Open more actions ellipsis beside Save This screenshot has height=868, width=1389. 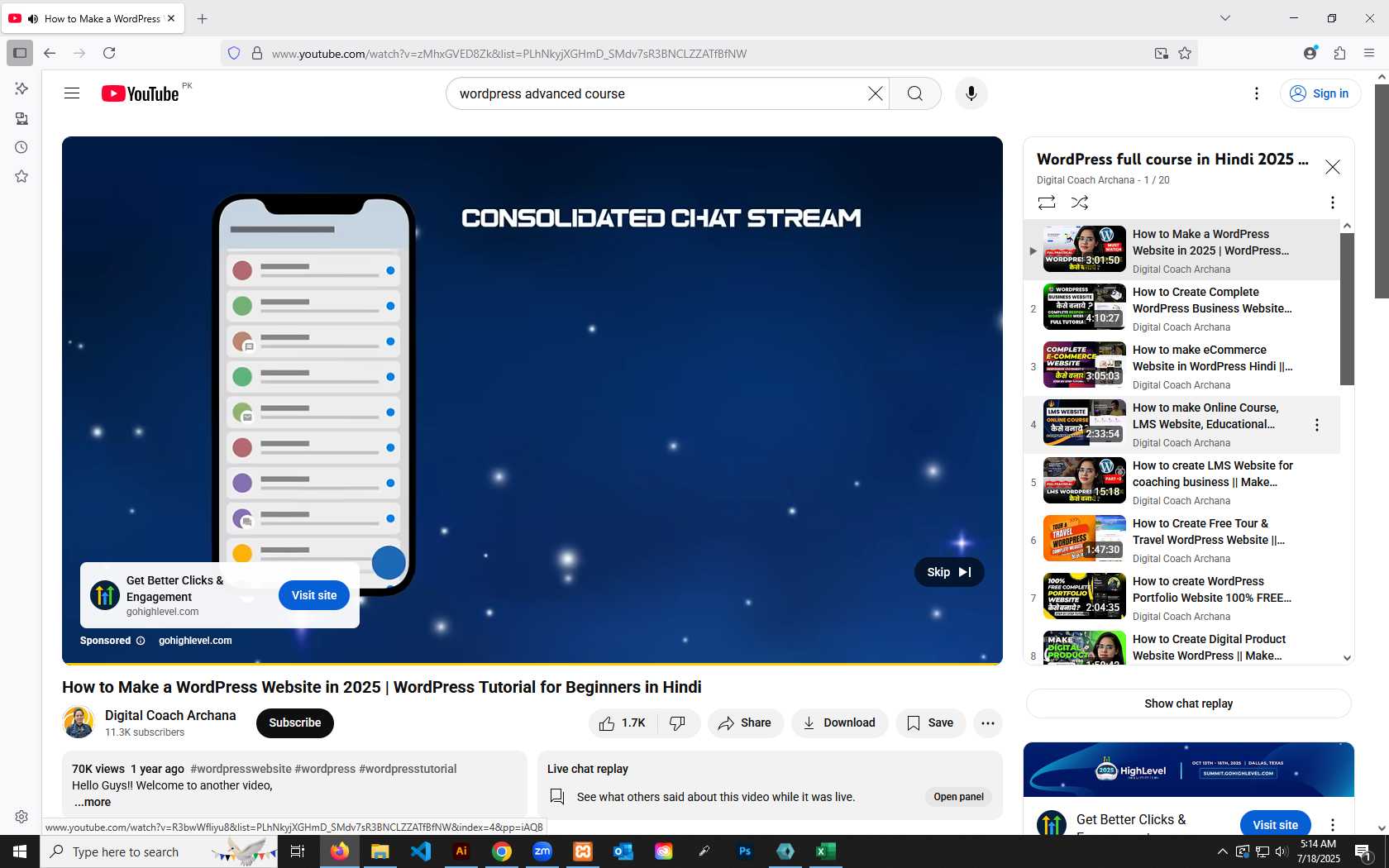[988, 723]
